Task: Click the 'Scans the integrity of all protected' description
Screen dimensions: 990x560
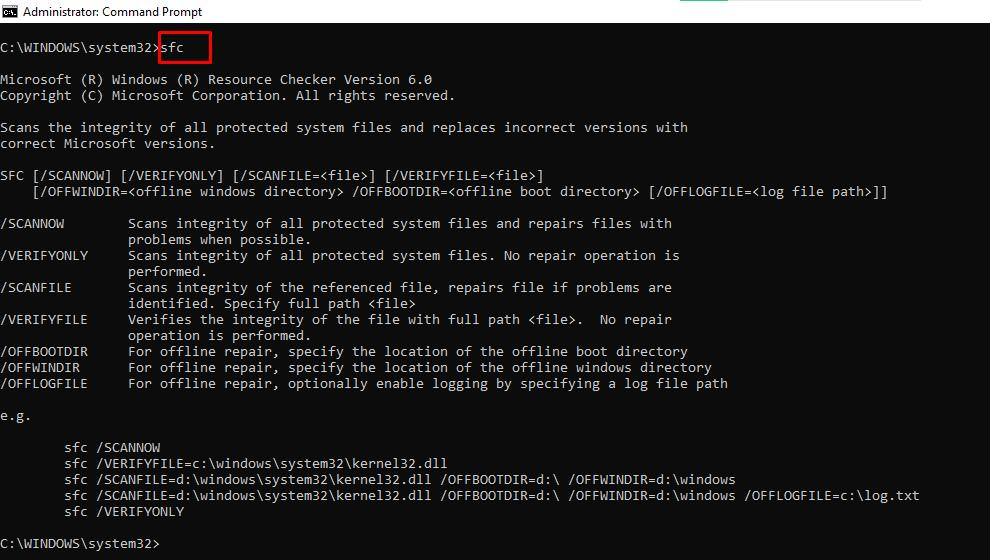Action: point(343,127)
